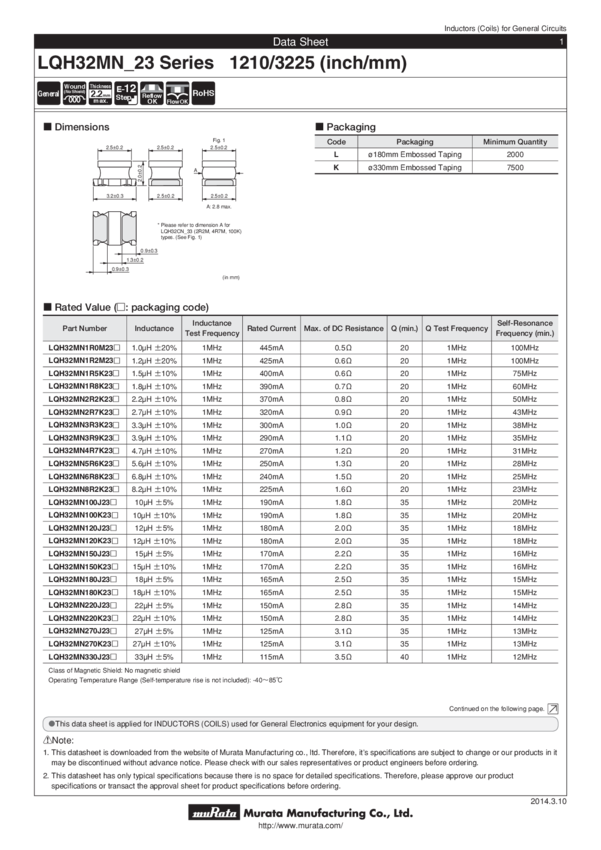The width and height of the screenshot is (601, 850).
Task: Click the Q Test Frequency column header
Action: click(456, 329)
